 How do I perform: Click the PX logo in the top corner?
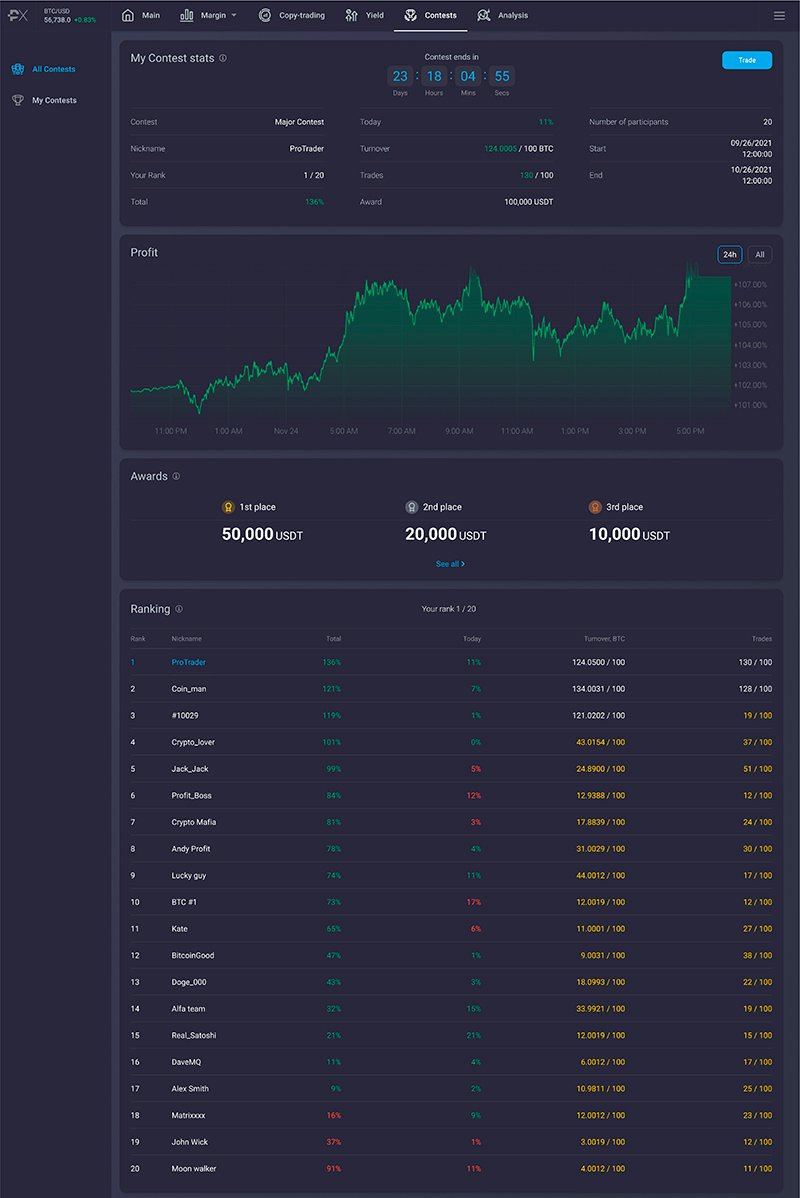[x=17, y=14]
